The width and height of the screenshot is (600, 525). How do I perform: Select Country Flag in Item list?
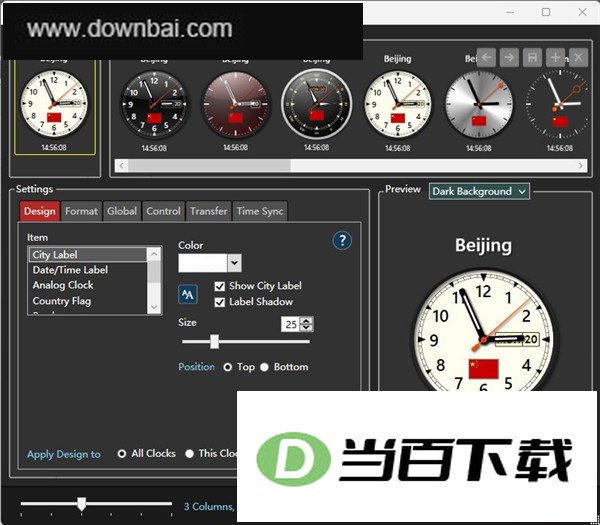(88, 301)
